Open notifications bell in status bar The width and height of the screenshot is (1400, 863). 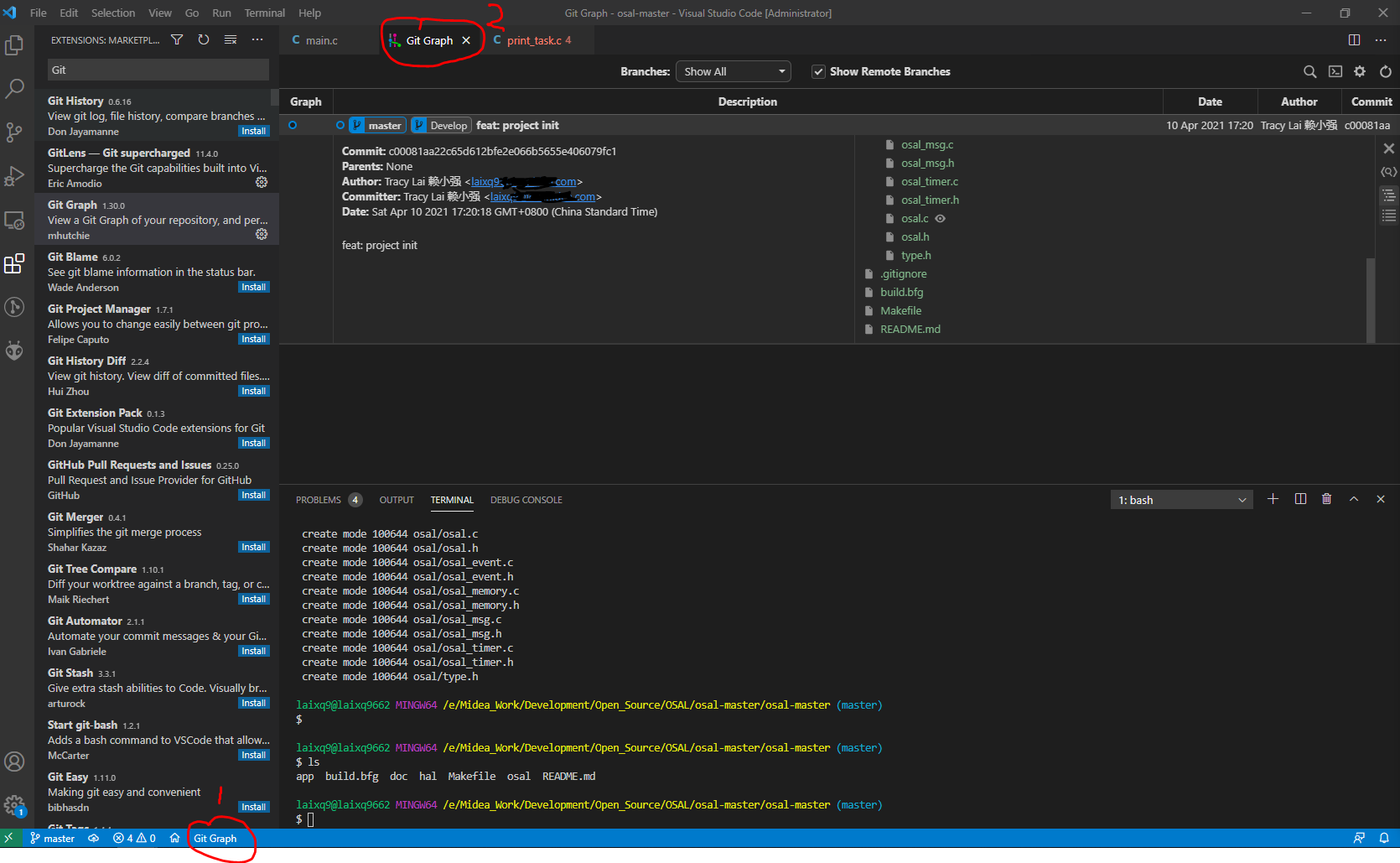coord(1384,838)
